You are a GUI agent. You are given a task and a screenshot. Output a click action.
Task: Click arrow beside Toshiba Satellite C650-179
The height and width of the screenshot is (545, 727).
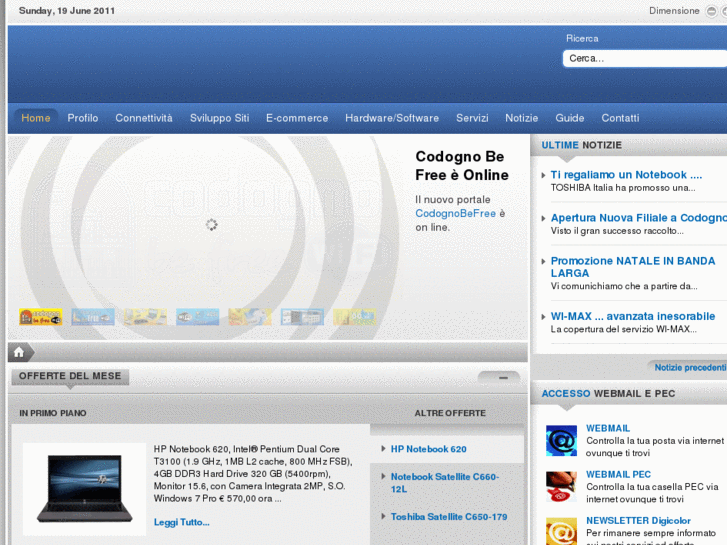(x=383, y=516)
